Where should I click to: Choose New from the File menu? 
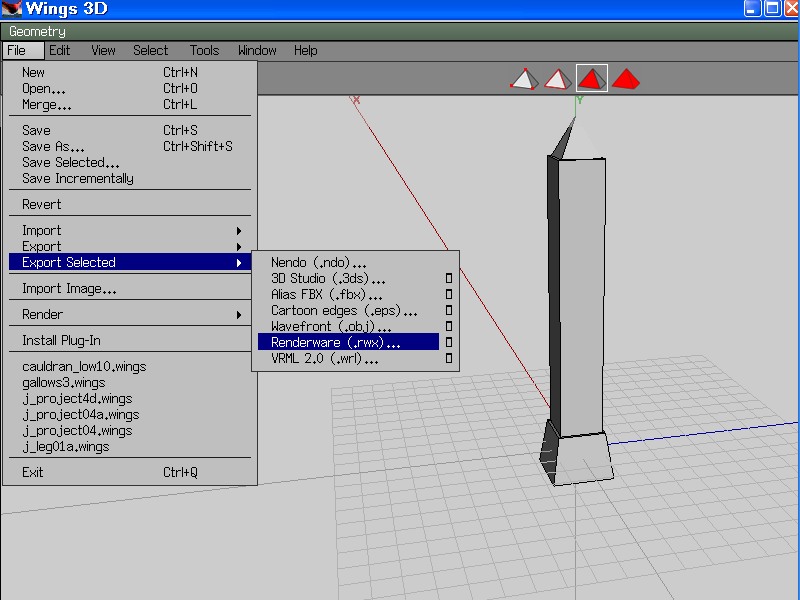pyautogui.click(x=130, y=72)
